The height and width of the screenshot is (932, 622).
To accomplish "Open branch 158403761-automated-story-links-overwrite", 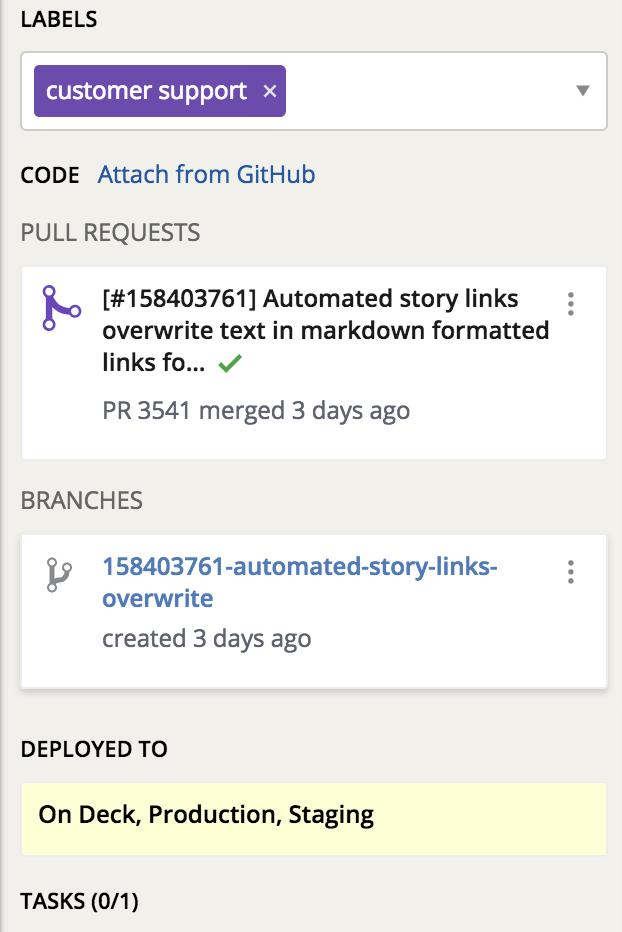I will 300,582.
